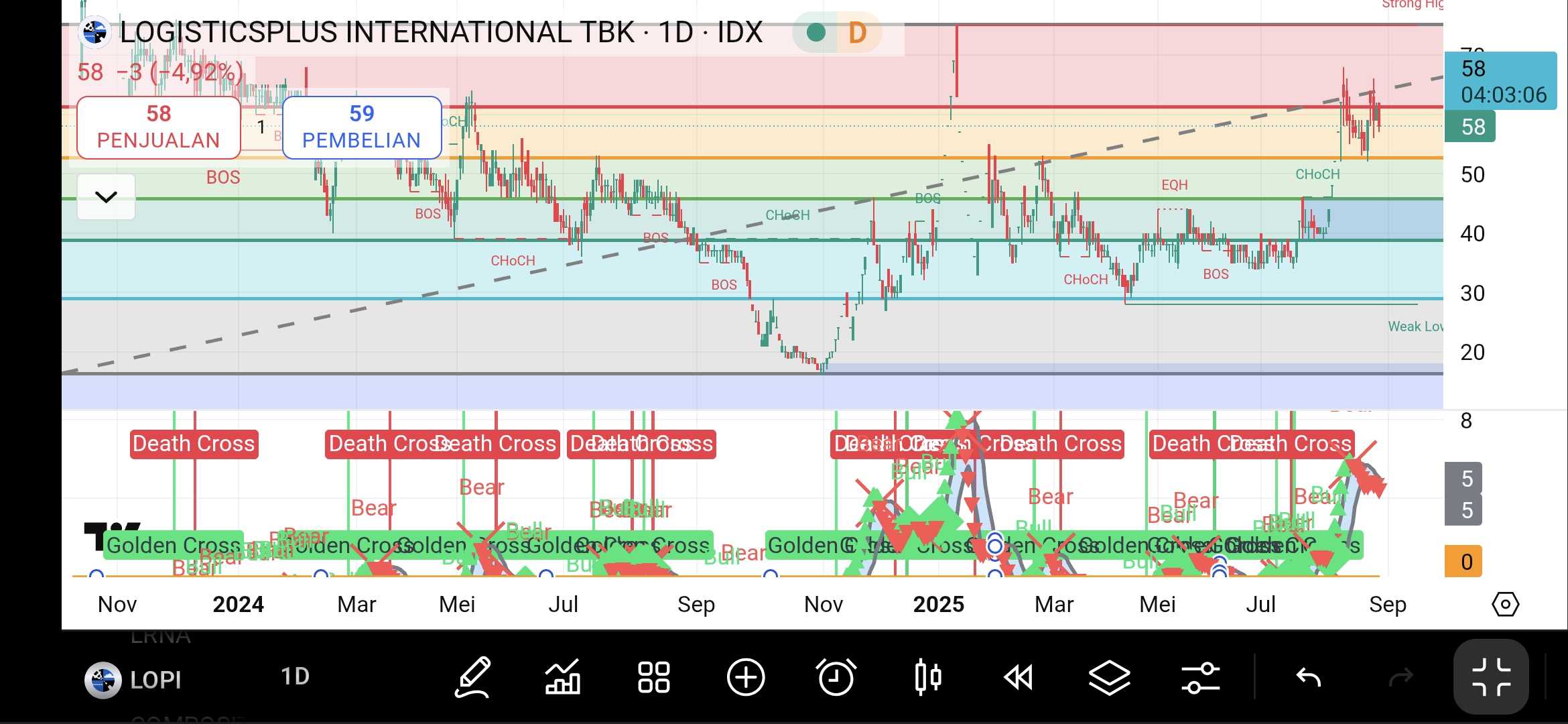The width and height of the screenshot is (1568, 724).
Task: Click the Sep label at the right of the time axis
Action: pos(1387,605)
